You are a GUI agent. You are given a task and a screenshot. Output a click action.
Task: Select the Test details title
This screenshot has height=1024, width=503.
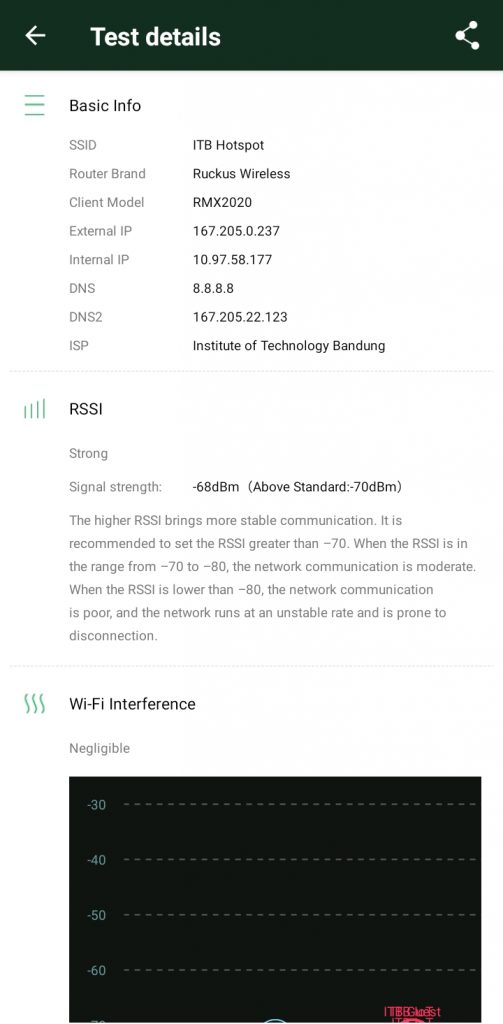[155, 37]
